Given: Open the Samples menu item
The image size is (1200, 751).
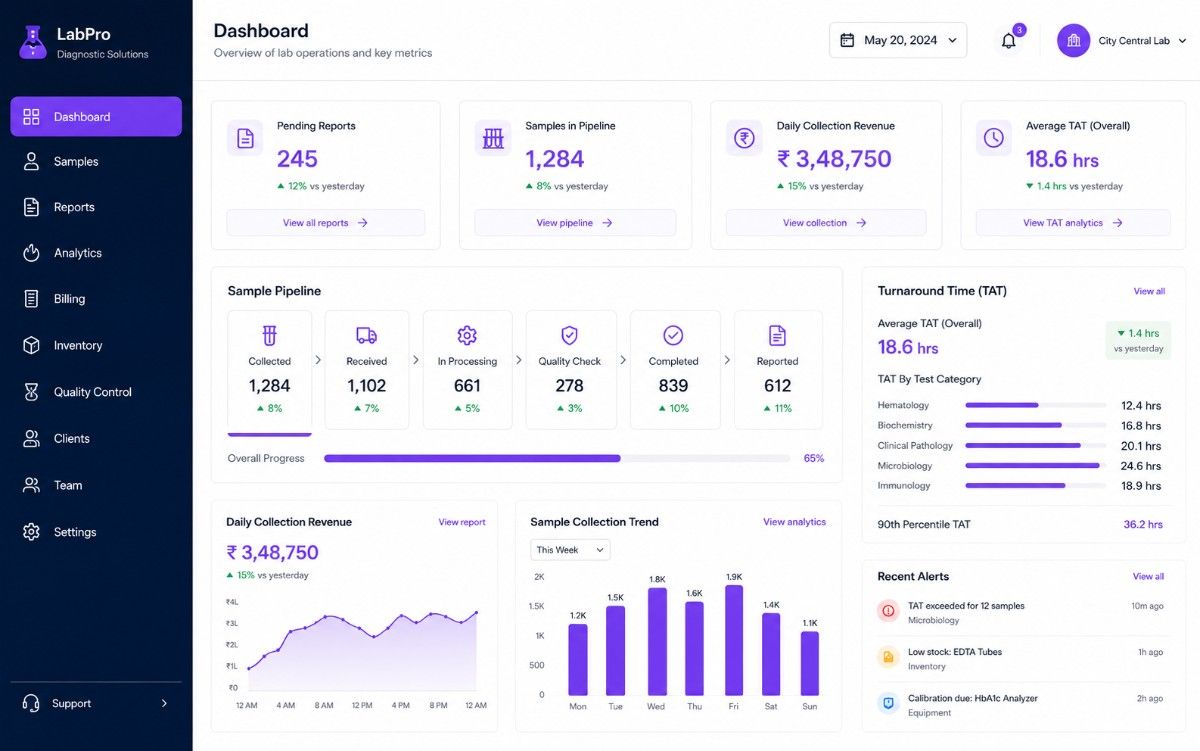Looking at the screenshot, I should click(x=96, y=161).
